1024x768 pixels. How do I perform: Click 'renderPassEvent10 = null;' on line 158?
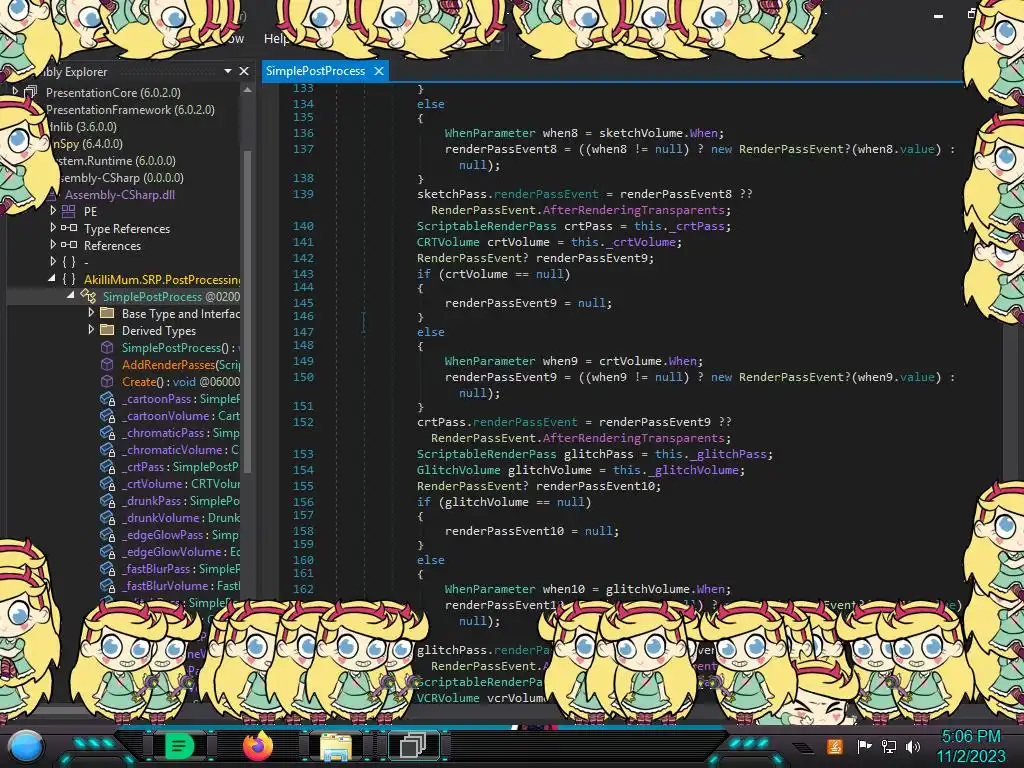(x=532, y=531)
